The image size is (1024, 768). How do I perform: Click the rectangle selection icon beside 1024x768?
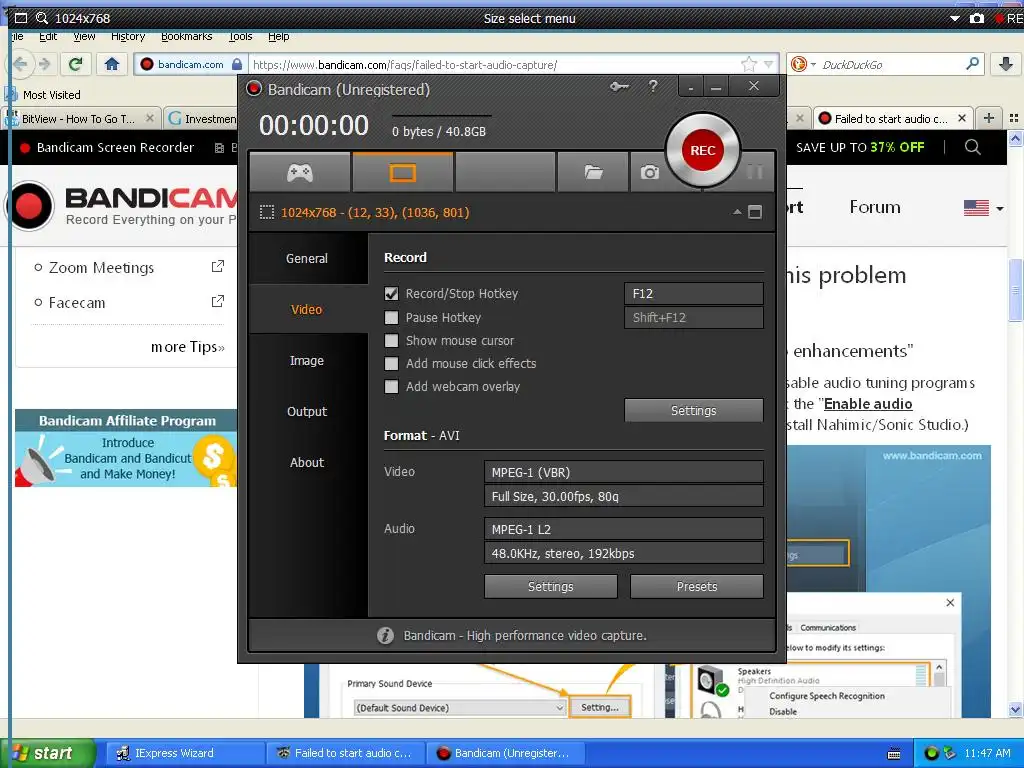(x=266, y=212)
